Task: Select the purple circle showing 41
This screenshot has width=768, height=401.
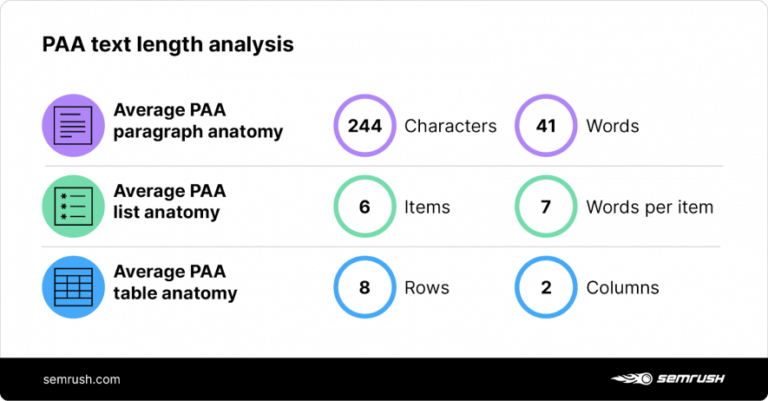Action: pyautogui.click(x=546, y=125)
